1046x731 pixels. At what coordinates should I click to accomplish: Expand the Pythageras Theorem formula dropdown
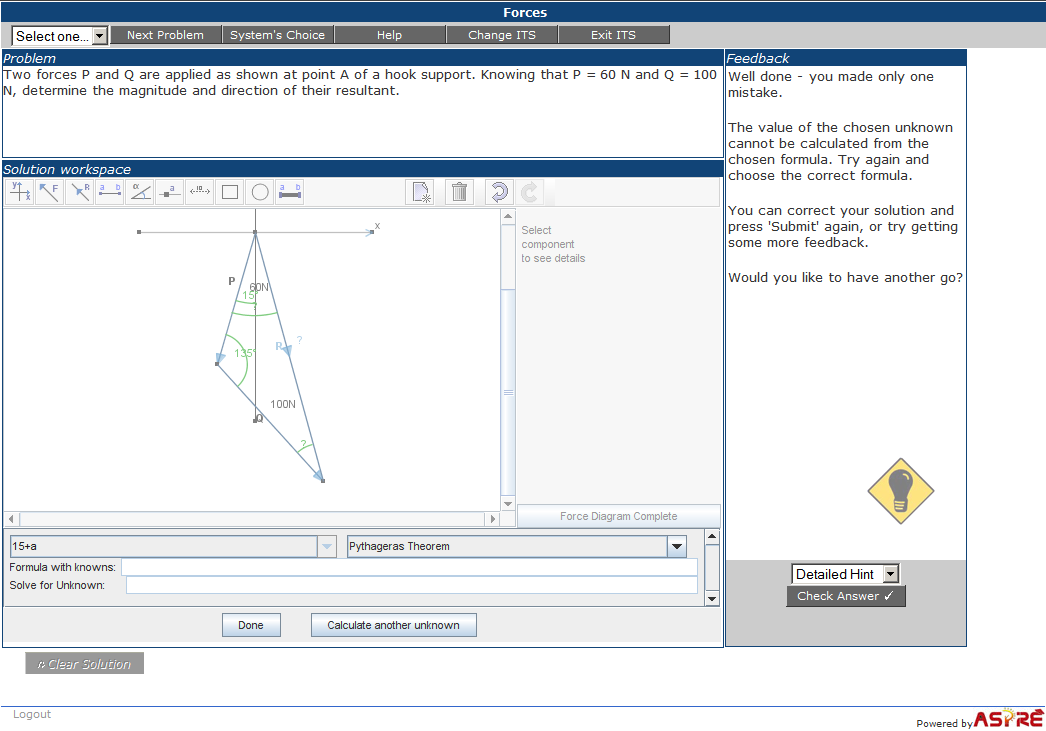(x=677, y=546)
